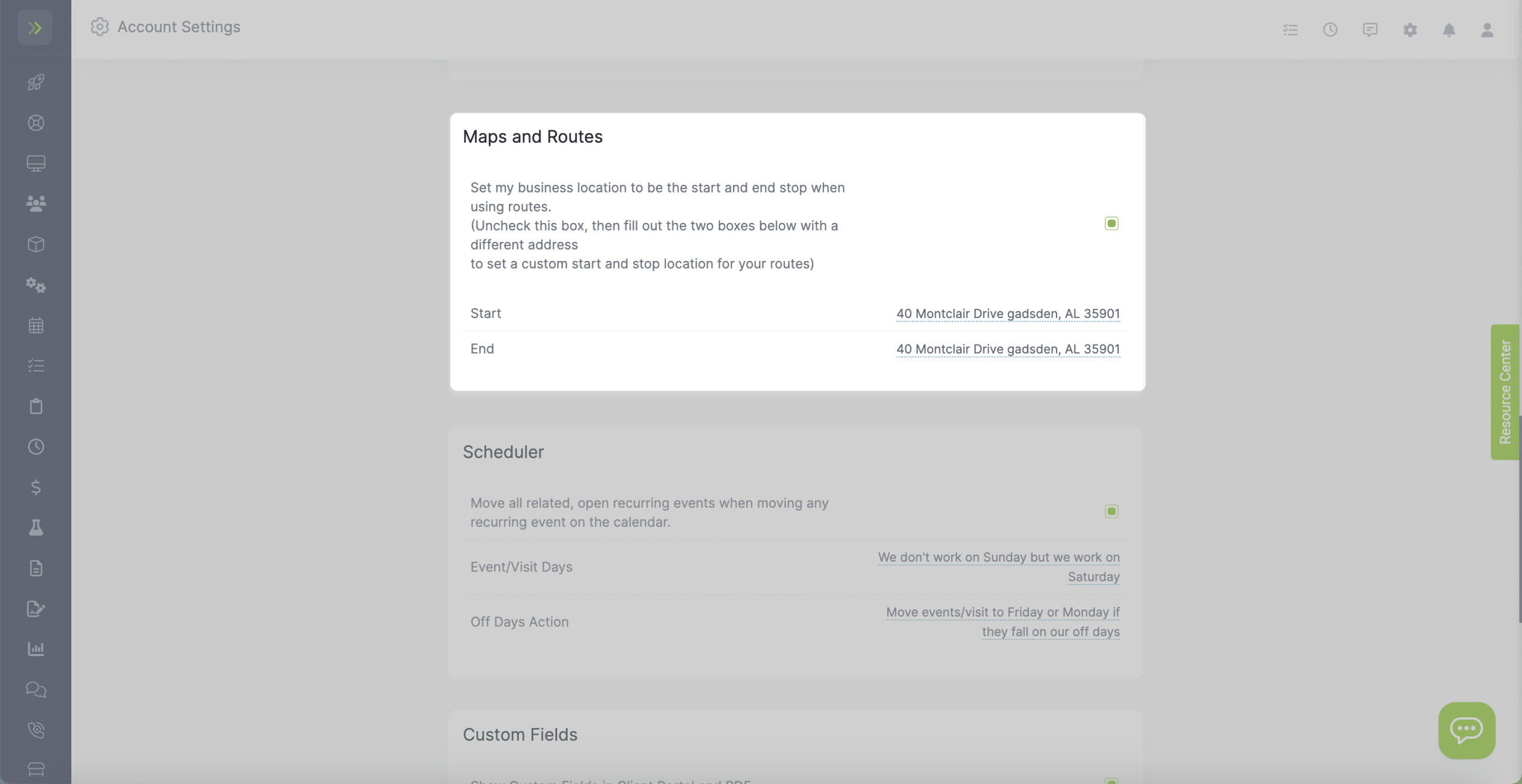Open the dollar sign billing icon

pos(36,487)
